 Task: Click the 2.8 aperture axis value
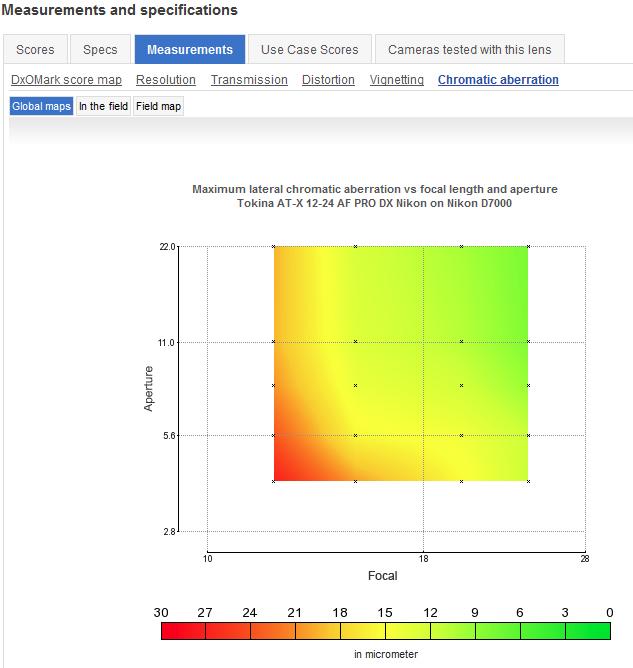click(169, 531)
